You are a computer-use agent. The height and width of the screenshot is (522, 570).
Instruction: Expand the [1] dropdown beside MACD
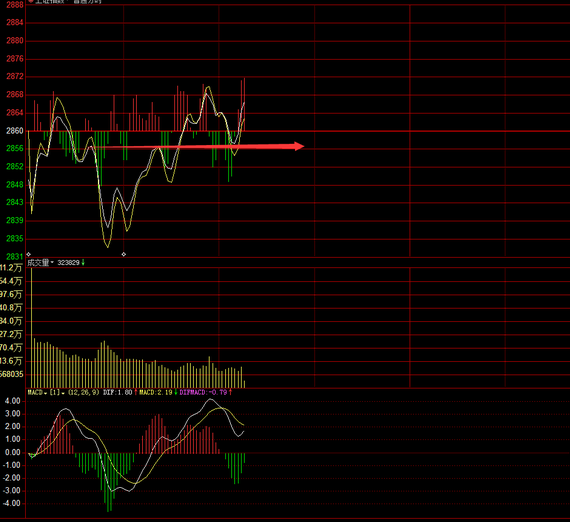[57, 393]
